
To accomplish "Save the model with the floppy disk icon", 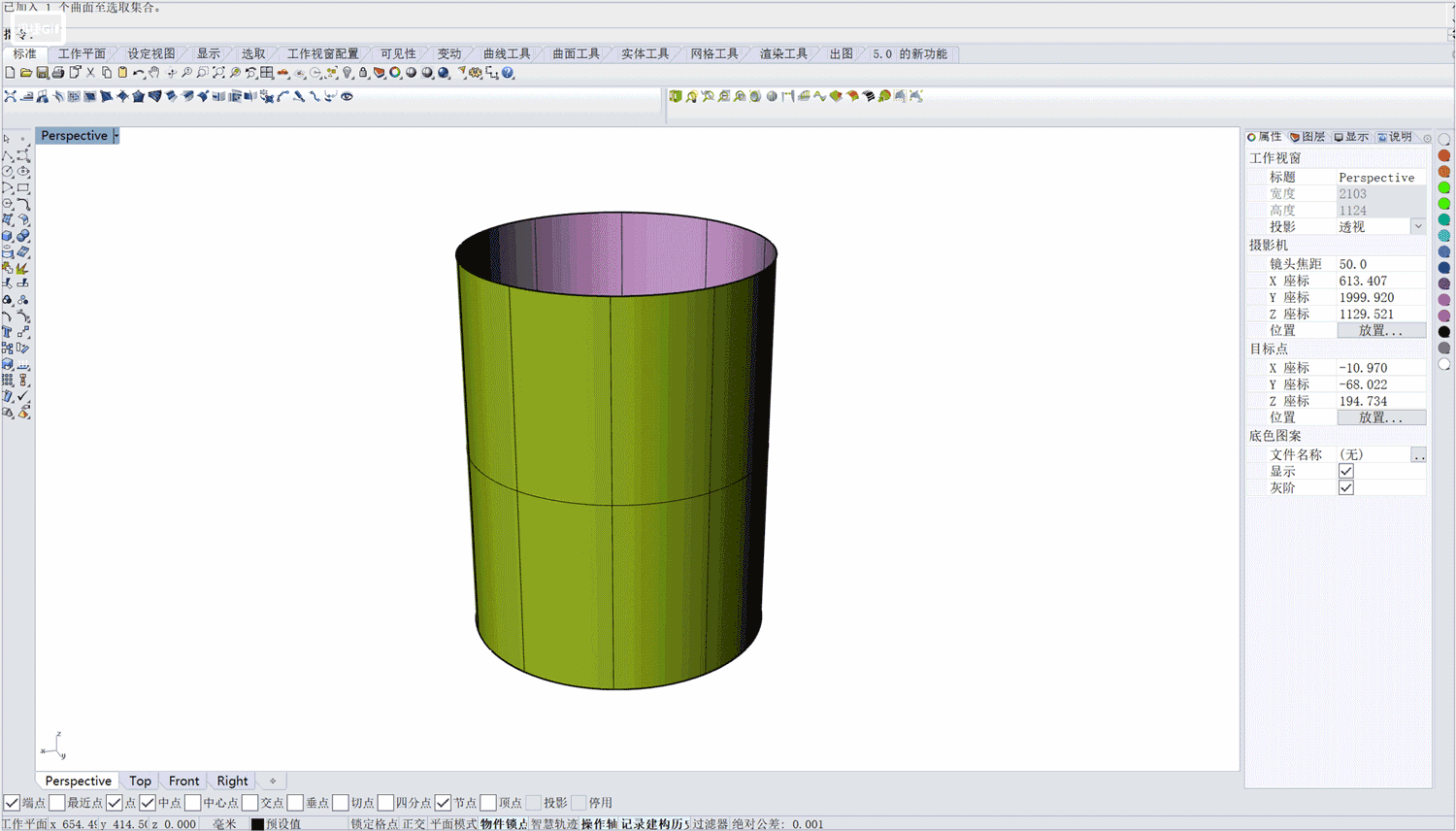I will click(x=42, y=73).
